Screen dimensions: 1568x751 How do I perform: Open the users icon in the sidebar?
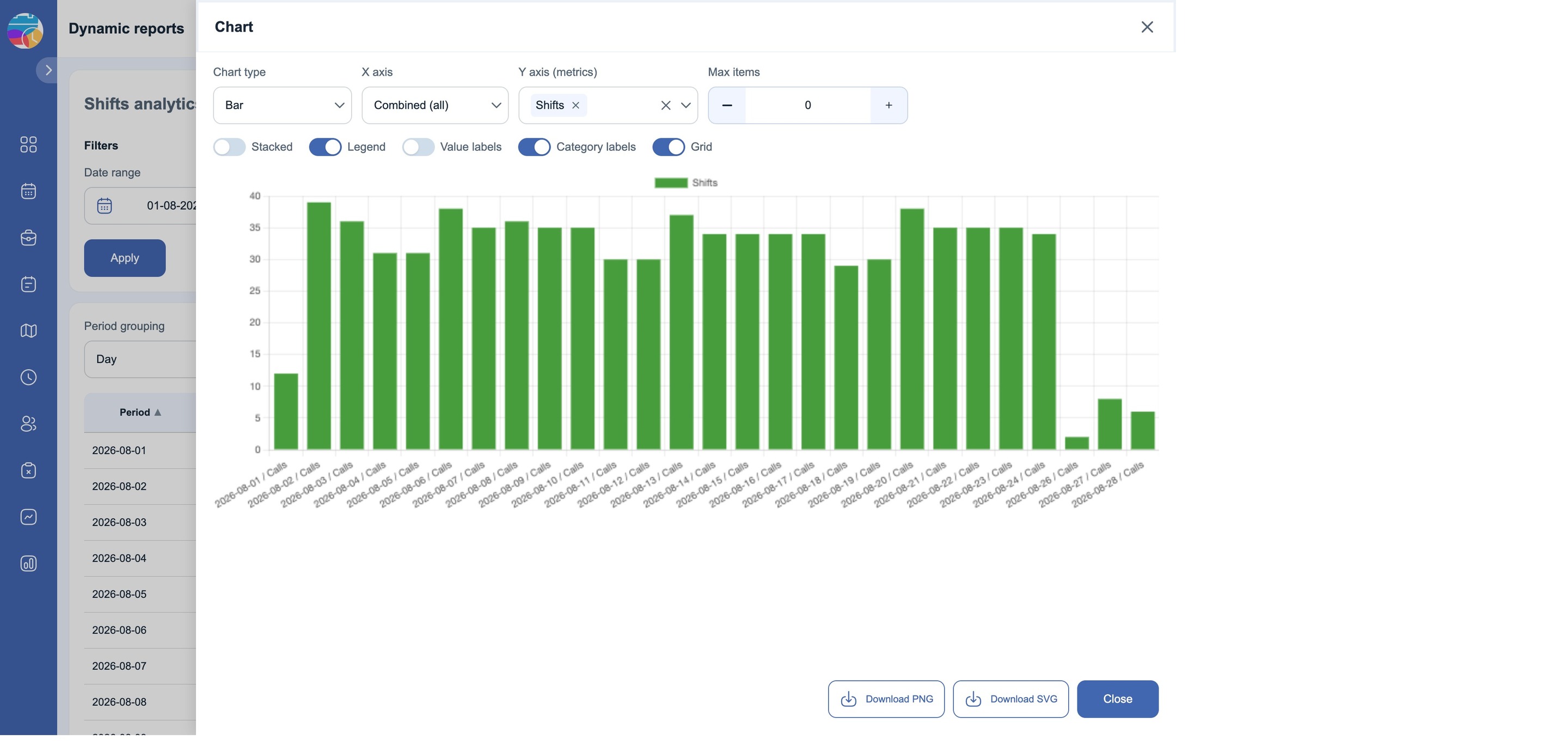[x=29, y=424]
